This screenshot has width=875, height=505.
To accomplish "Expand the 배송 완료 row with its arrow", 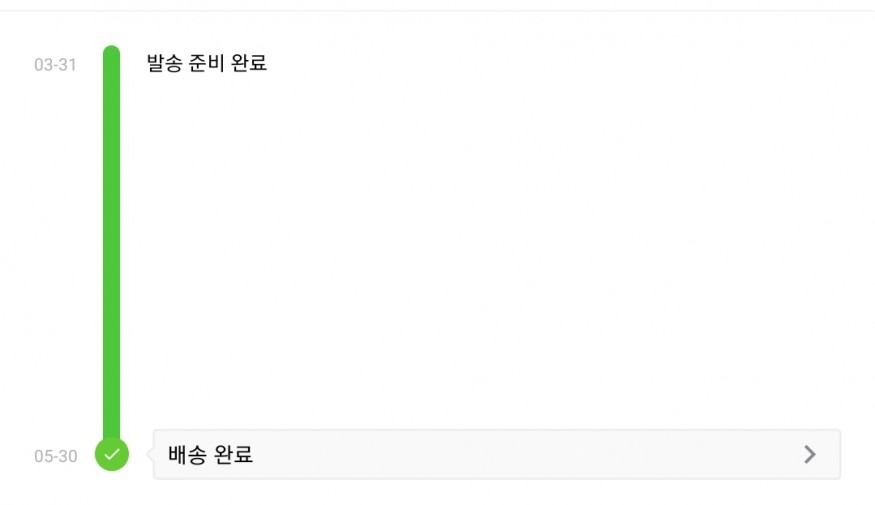I will [x=810, y=454].
